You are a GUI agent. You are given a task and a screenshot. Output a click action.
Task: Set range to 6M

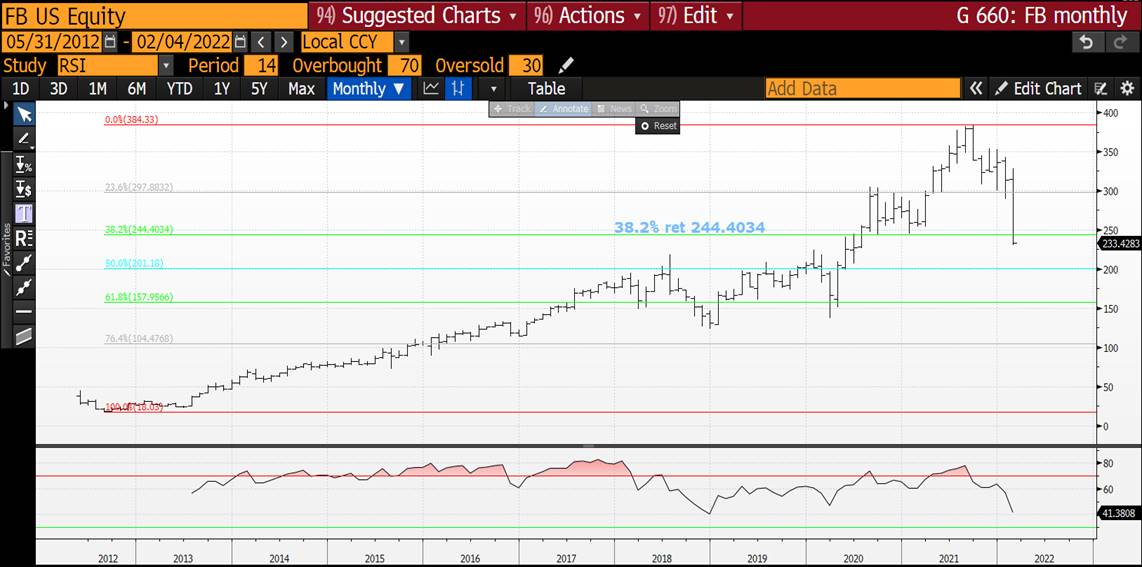(136, 89)
